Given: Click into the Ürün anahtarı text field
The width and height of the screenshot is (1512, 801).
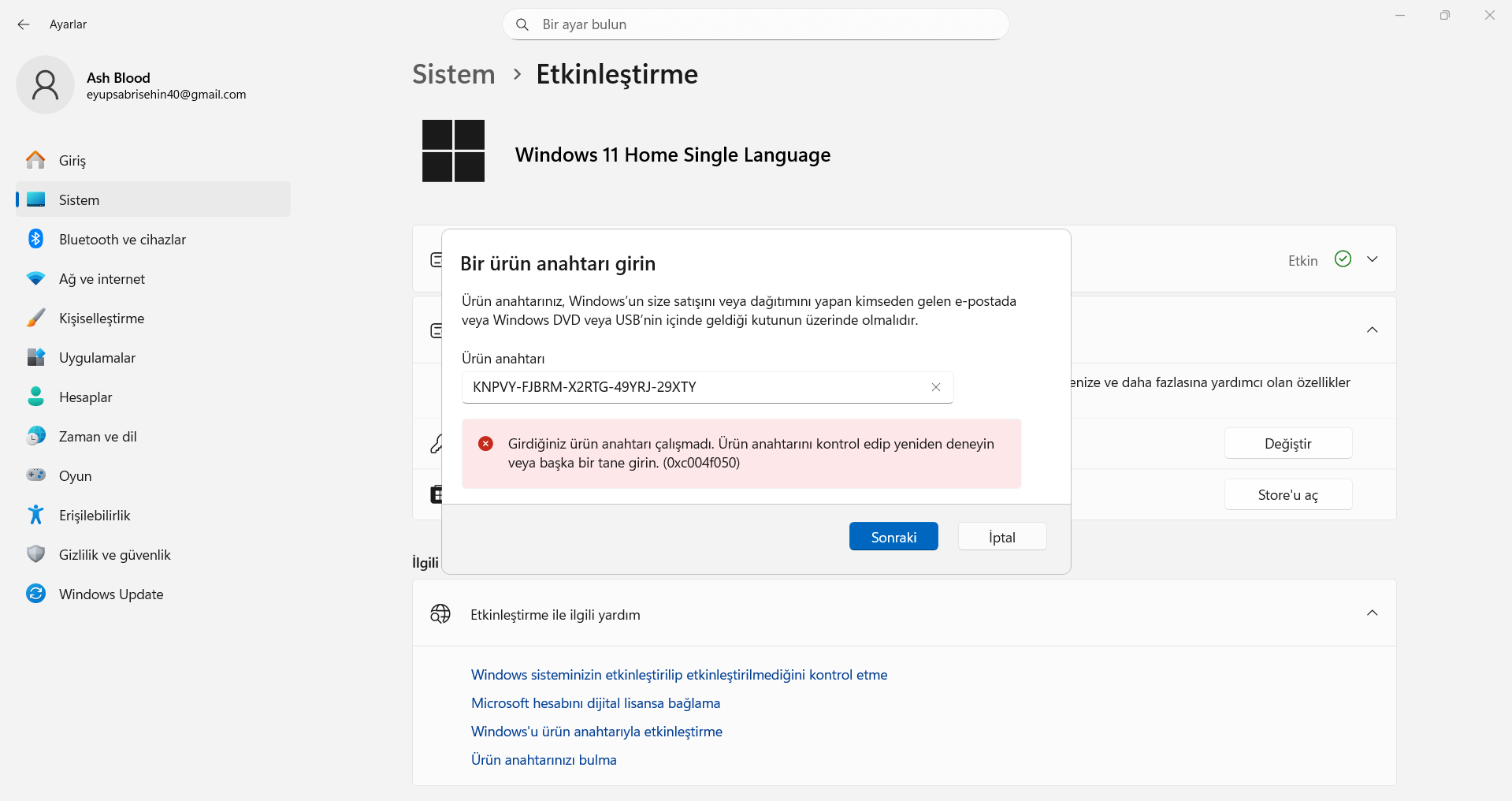Looking at the screenshot, I should (x=708, y=387).
